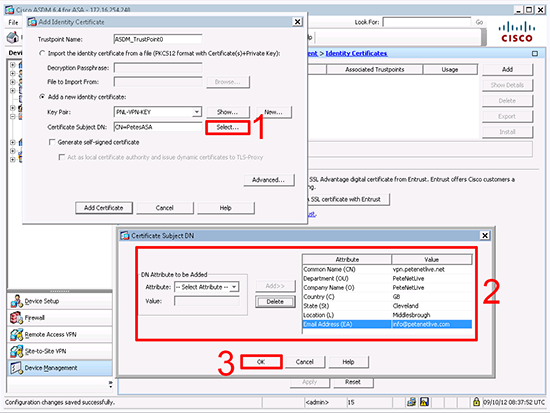Cancel the Certificate Subject DN dialog
This screenshot has height=413, width=550.
tap(304, 362)
